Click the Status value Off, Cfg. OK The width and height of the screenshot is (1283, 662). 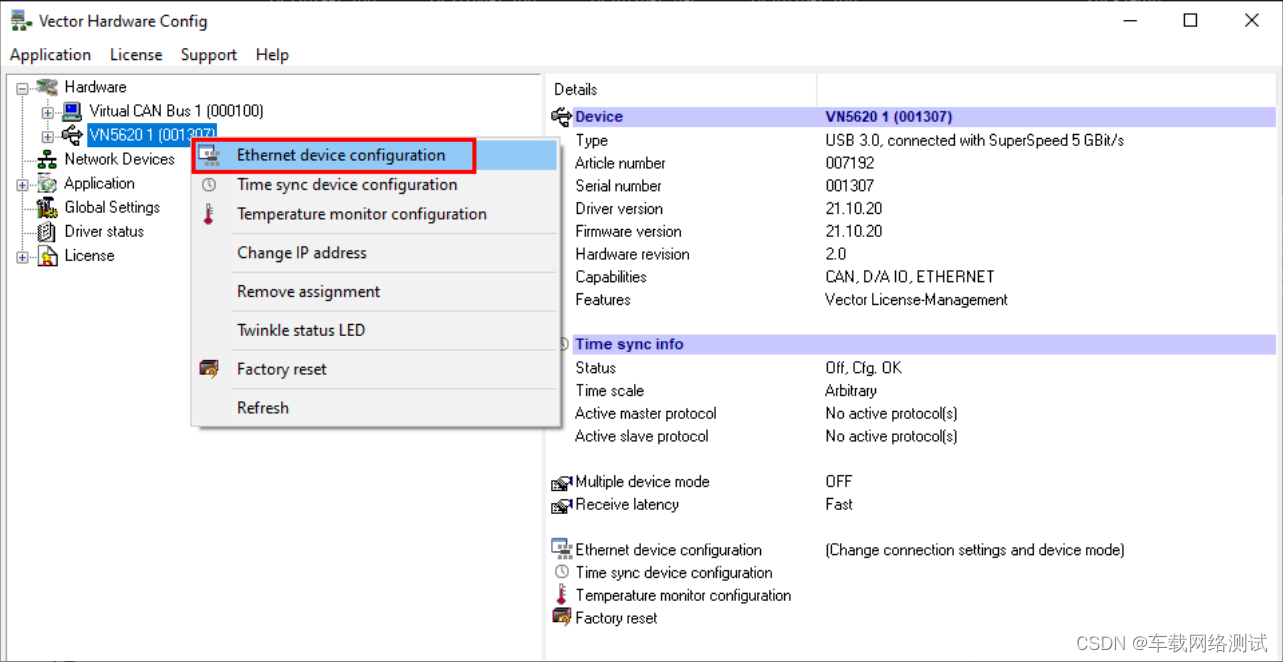click(863, 368)
